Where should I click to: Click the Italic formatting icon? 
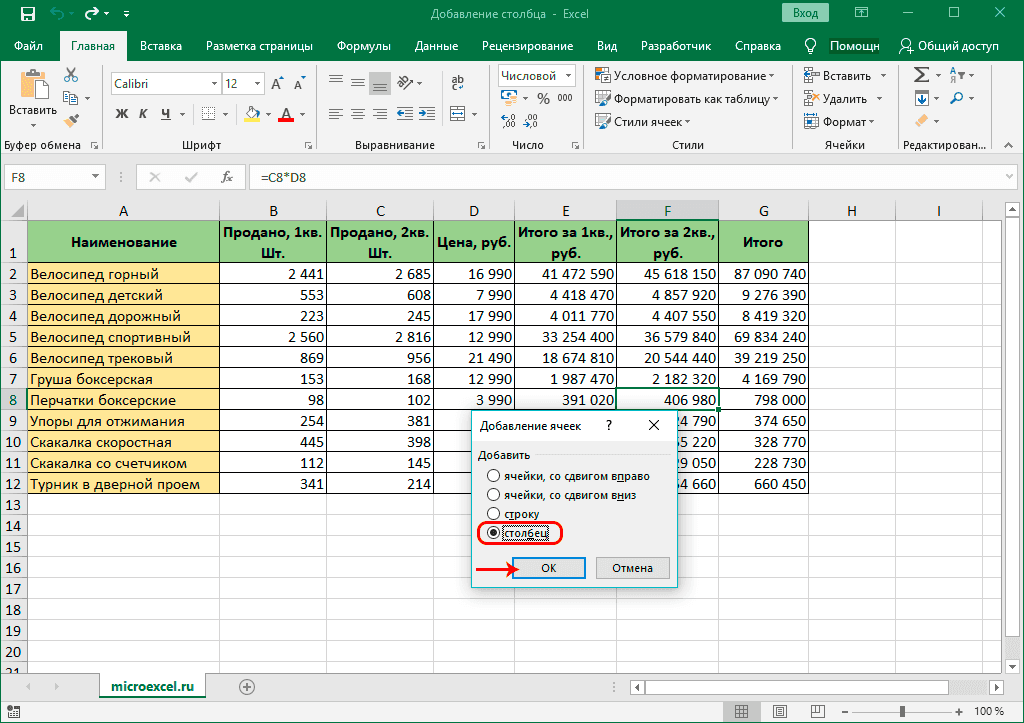(143, 113)
